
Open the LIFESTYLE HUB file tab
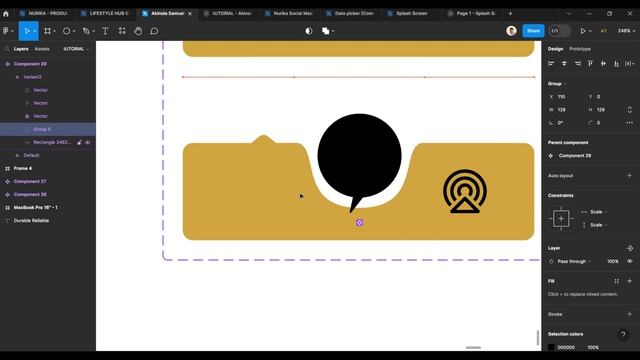pos(106,13)
